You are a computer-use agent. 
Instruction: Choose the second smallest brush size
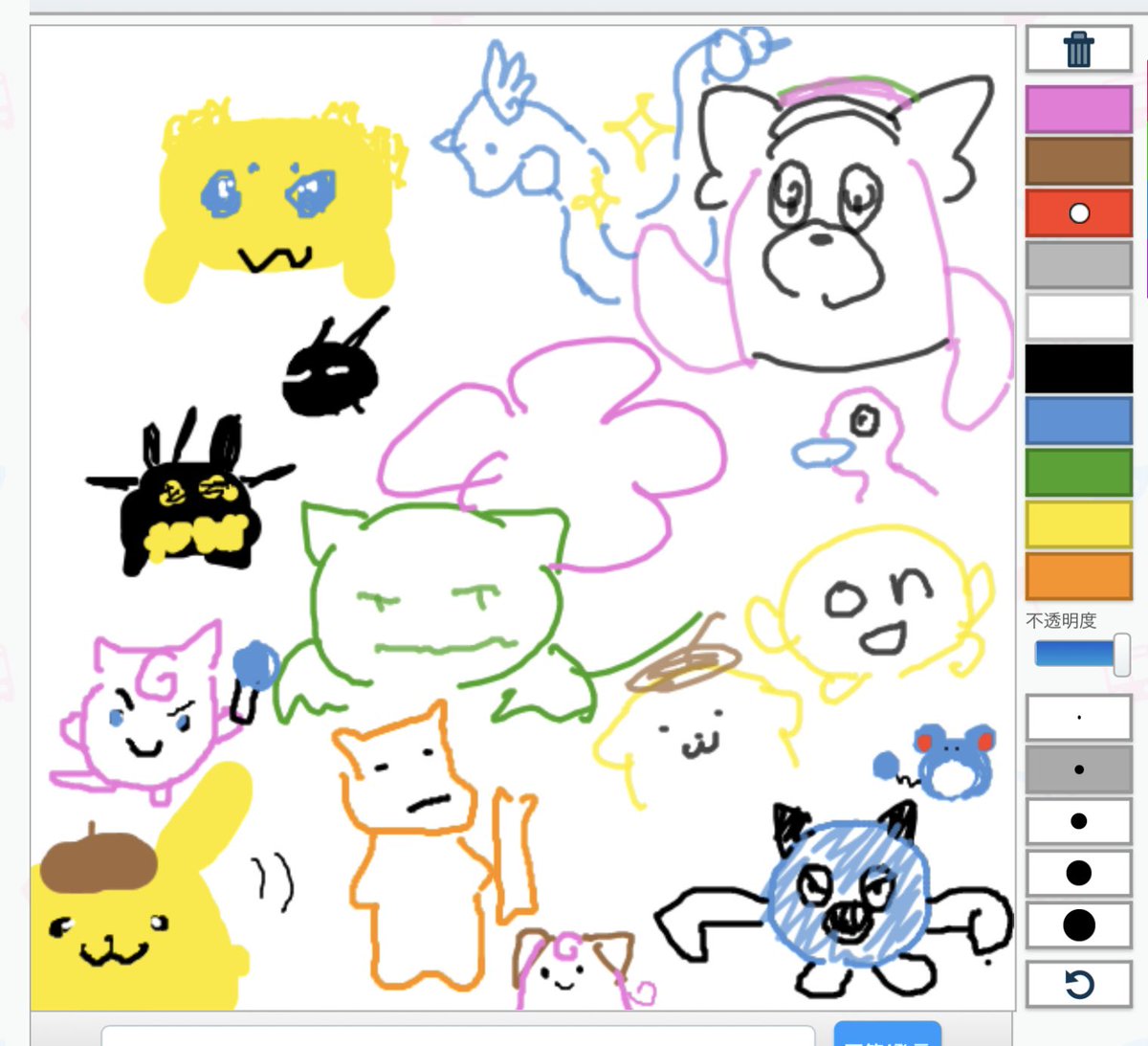click(x=1078, y=769)
